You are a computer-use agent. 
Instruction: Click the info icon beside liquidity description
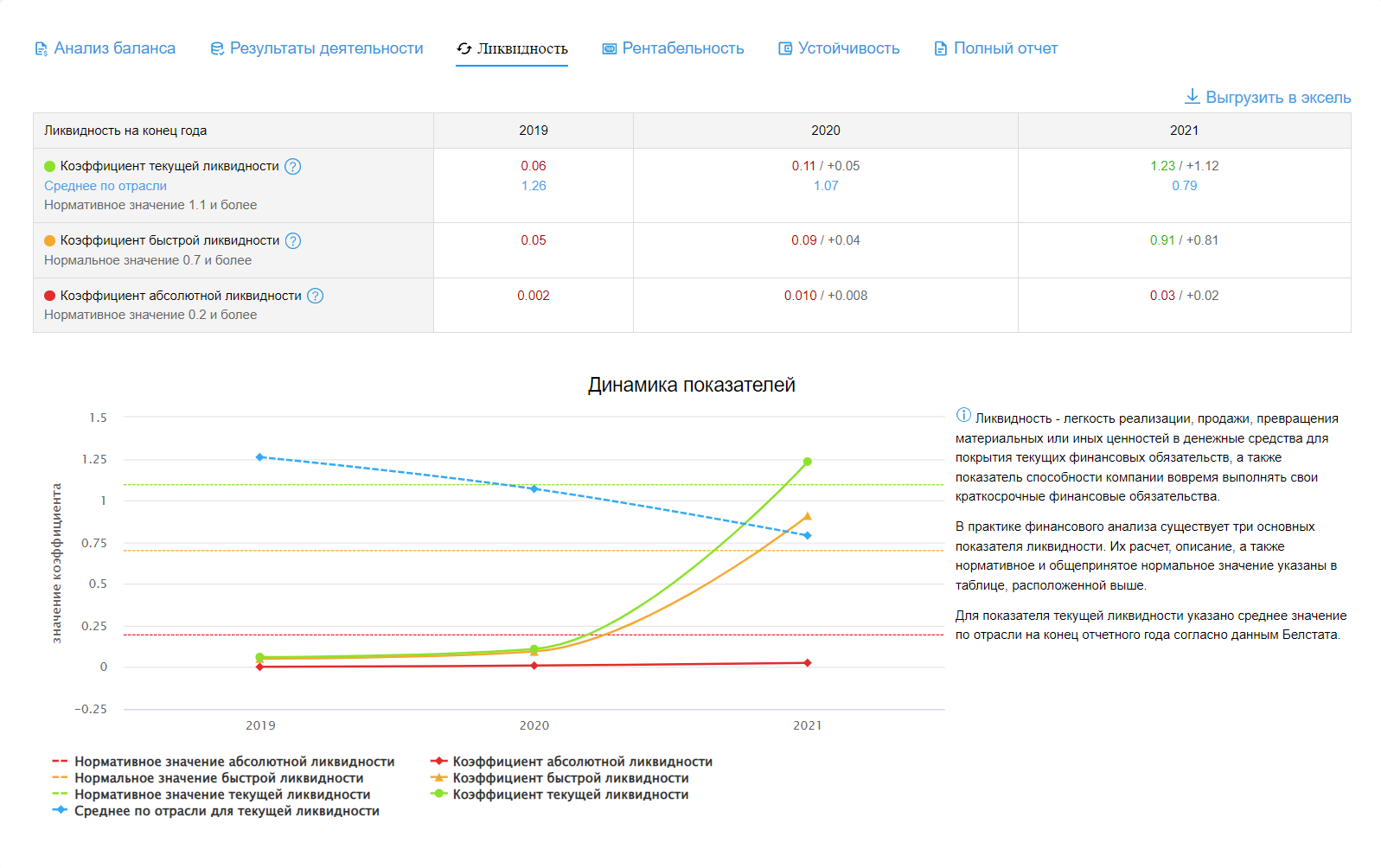coord(963,416)
